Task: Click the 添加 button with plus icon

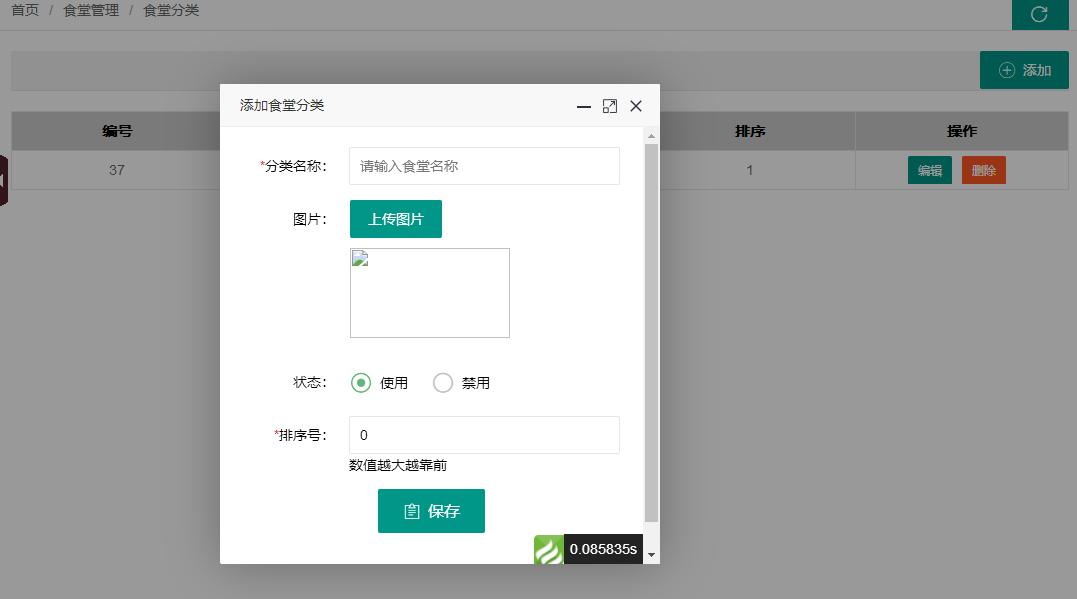Action: tap(1024, 70)
